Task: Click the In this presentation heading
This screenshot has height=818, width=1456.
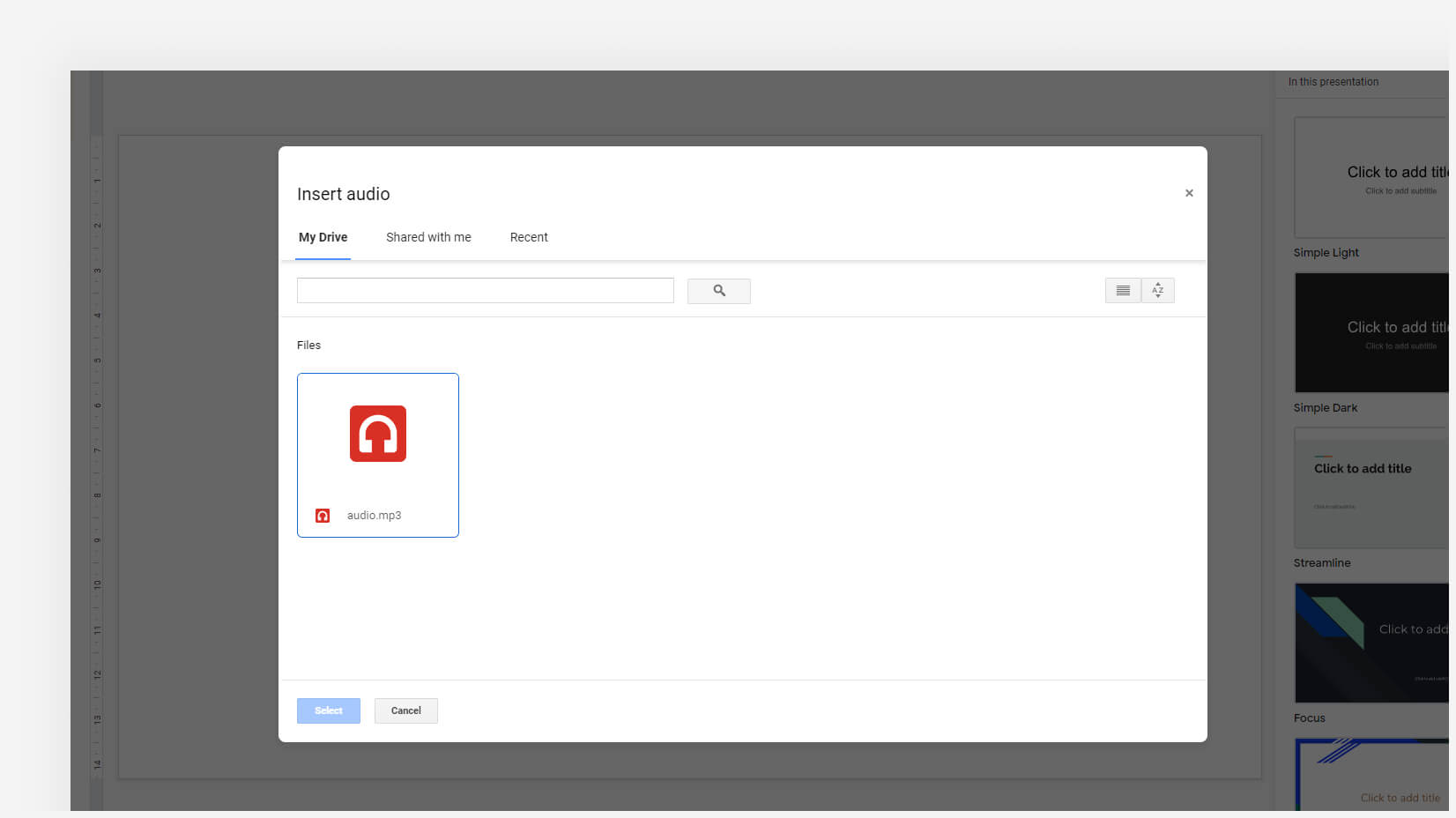Action: (x=1333, y=82)
